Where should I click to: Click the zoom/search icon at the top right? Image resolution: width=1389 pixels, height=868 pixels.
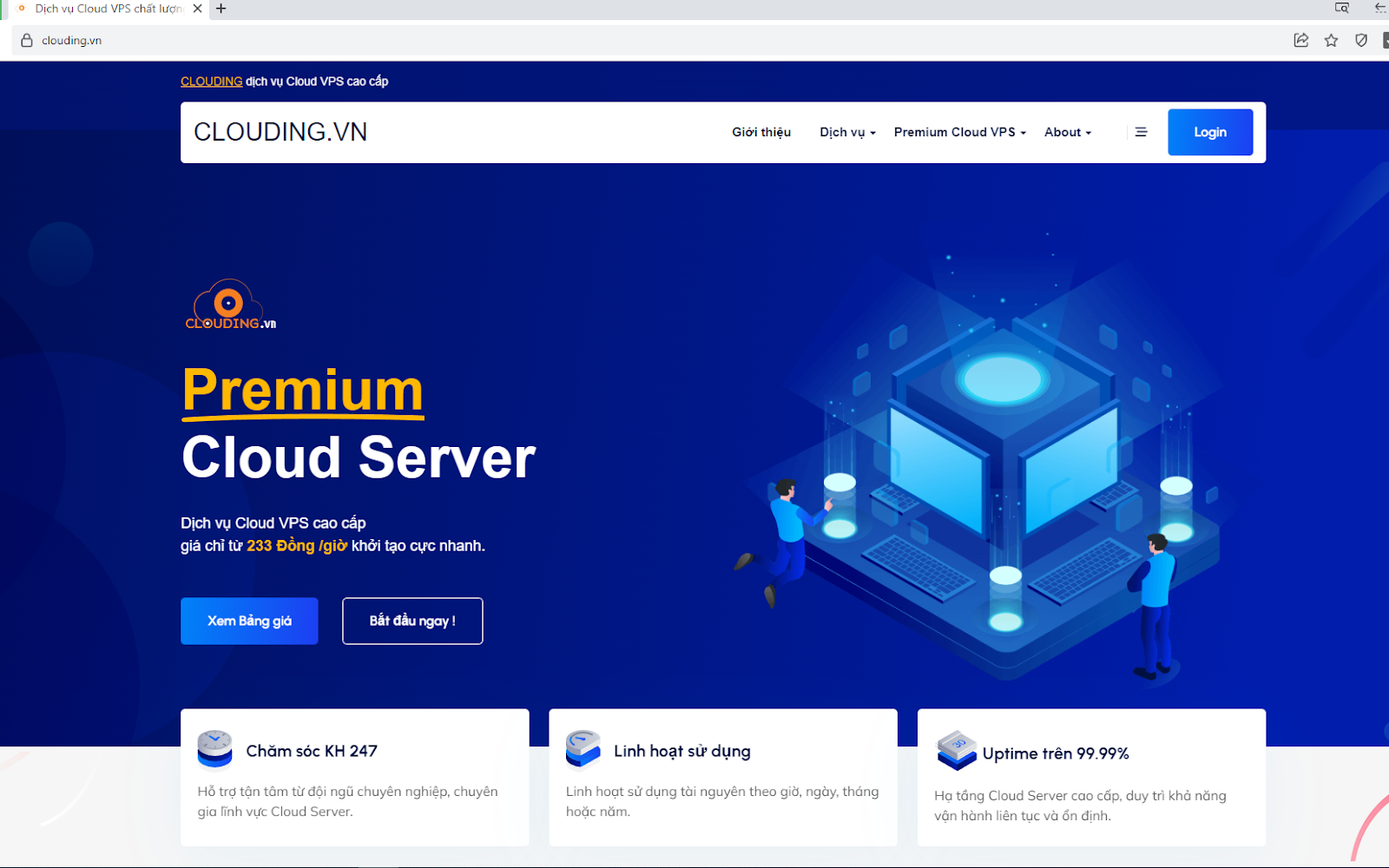click(1341, 9)
